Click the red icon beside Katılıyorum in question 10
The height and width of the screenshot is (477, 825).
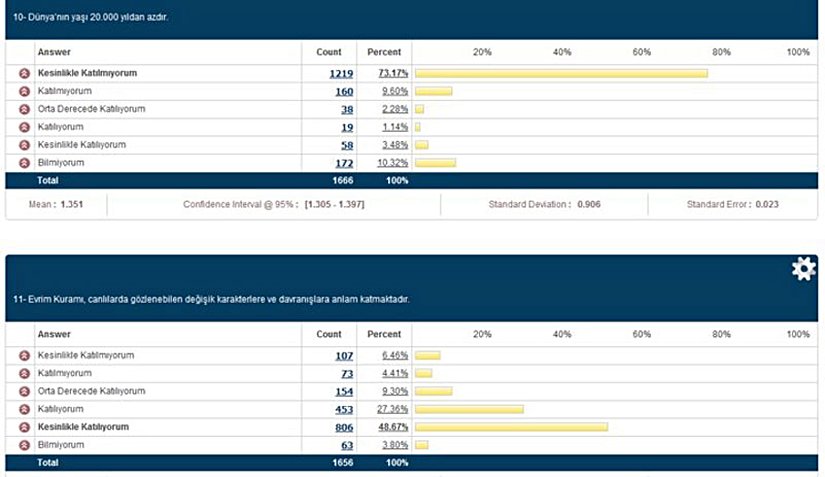coord(23,127)
